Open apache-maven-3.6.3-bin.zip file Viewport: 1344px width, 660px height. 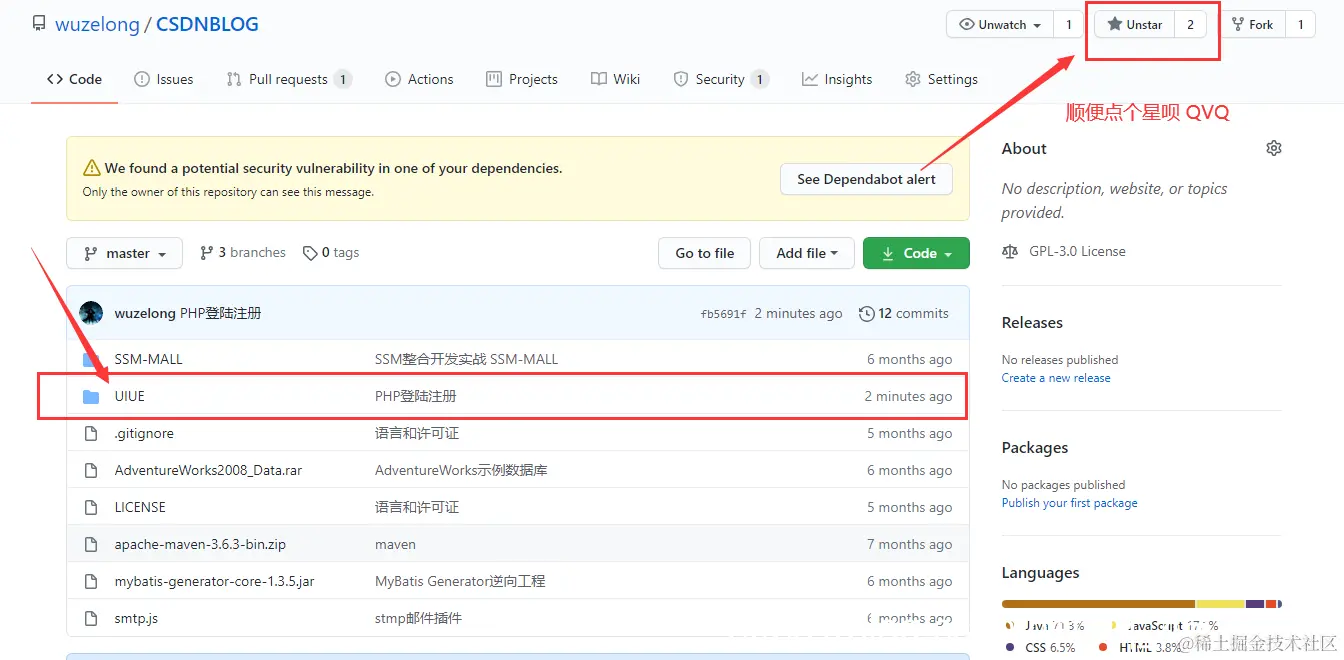200,544
